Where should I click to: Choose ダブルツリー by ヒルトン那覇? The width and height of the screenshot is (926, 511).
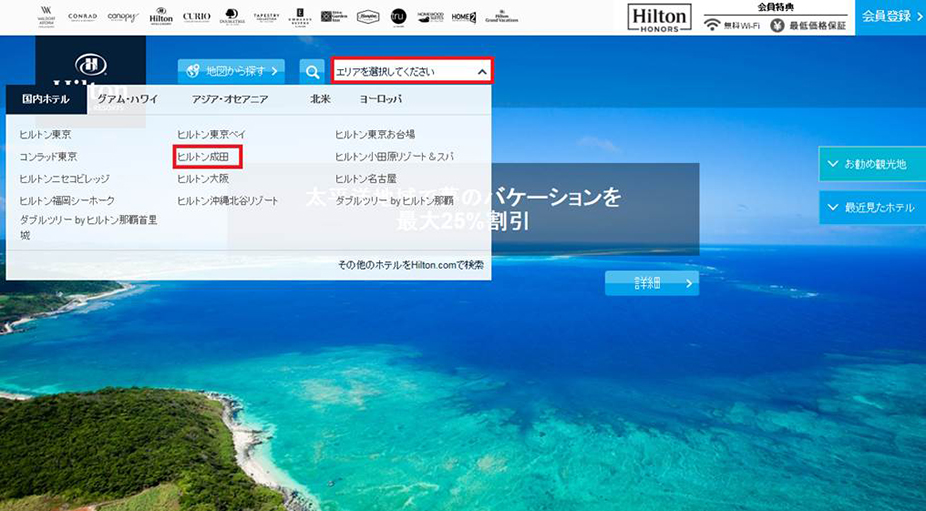[x=394, y=201]
